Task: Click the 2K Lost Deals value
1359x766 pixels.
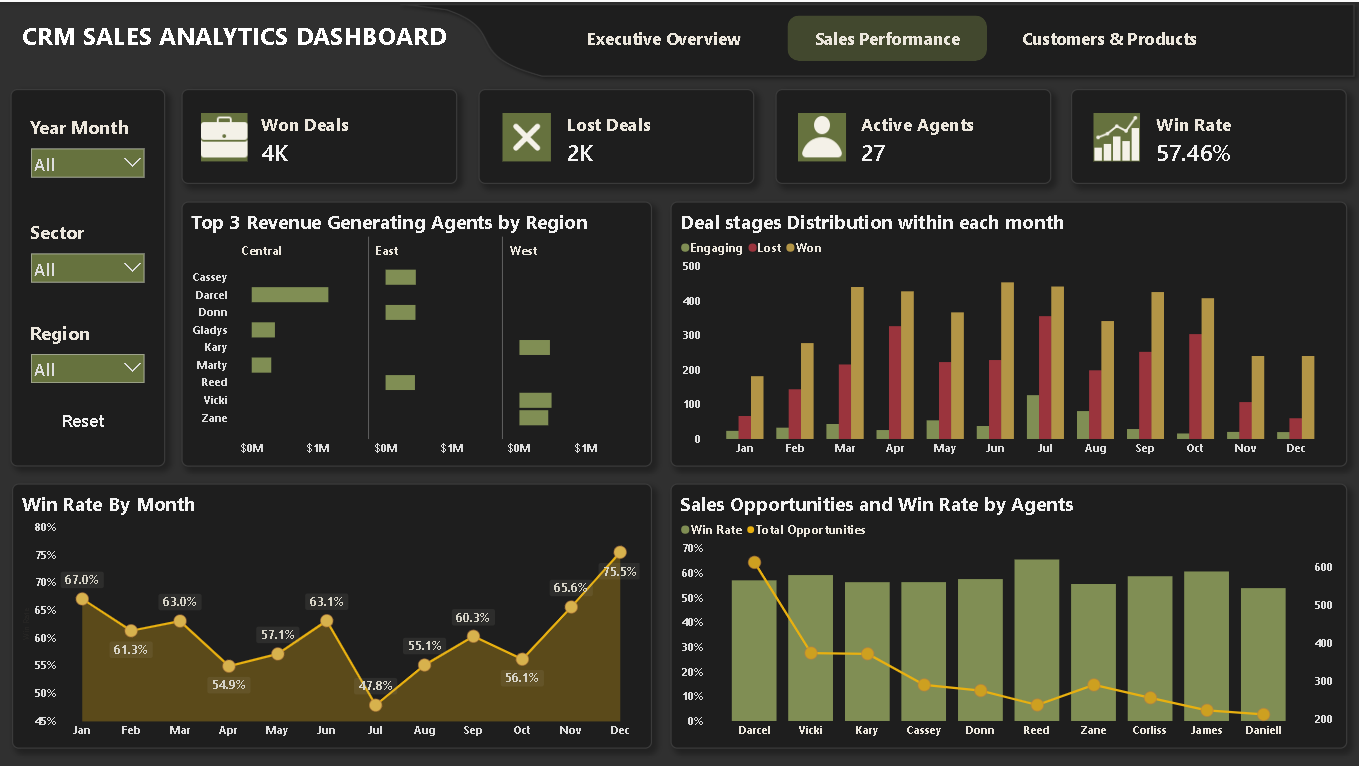Action: click(580, 153)
